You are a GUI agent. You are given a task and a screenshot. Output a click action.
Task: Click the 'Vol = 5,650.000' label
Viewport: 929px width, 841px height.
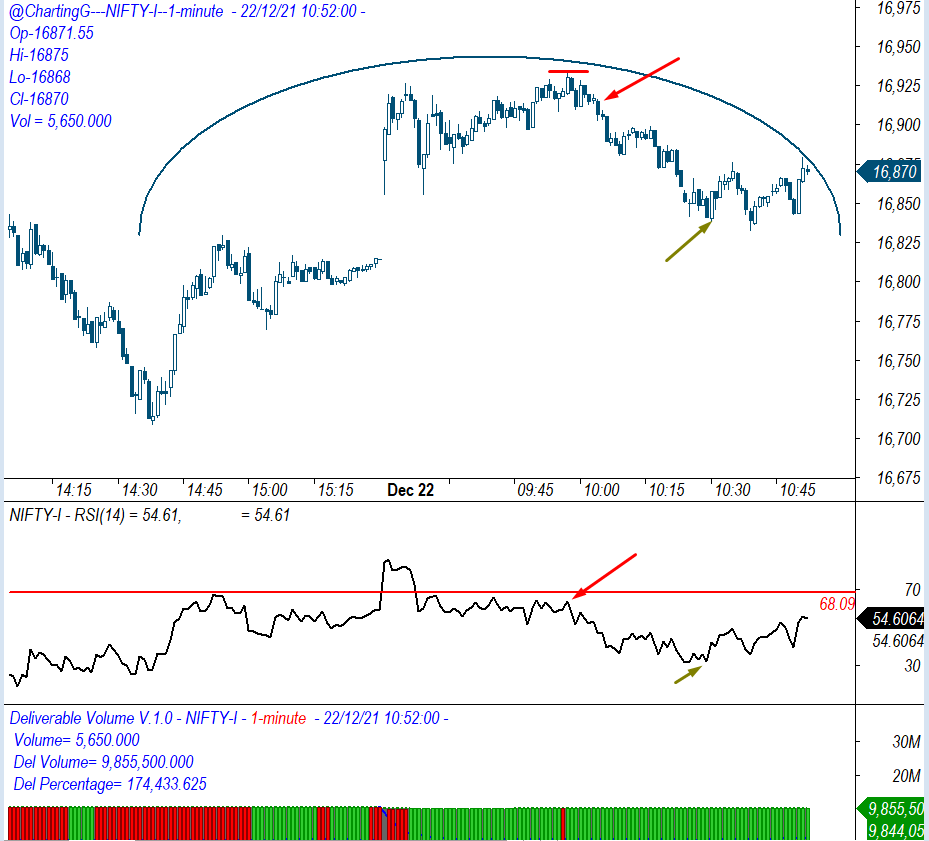(60, 121)
